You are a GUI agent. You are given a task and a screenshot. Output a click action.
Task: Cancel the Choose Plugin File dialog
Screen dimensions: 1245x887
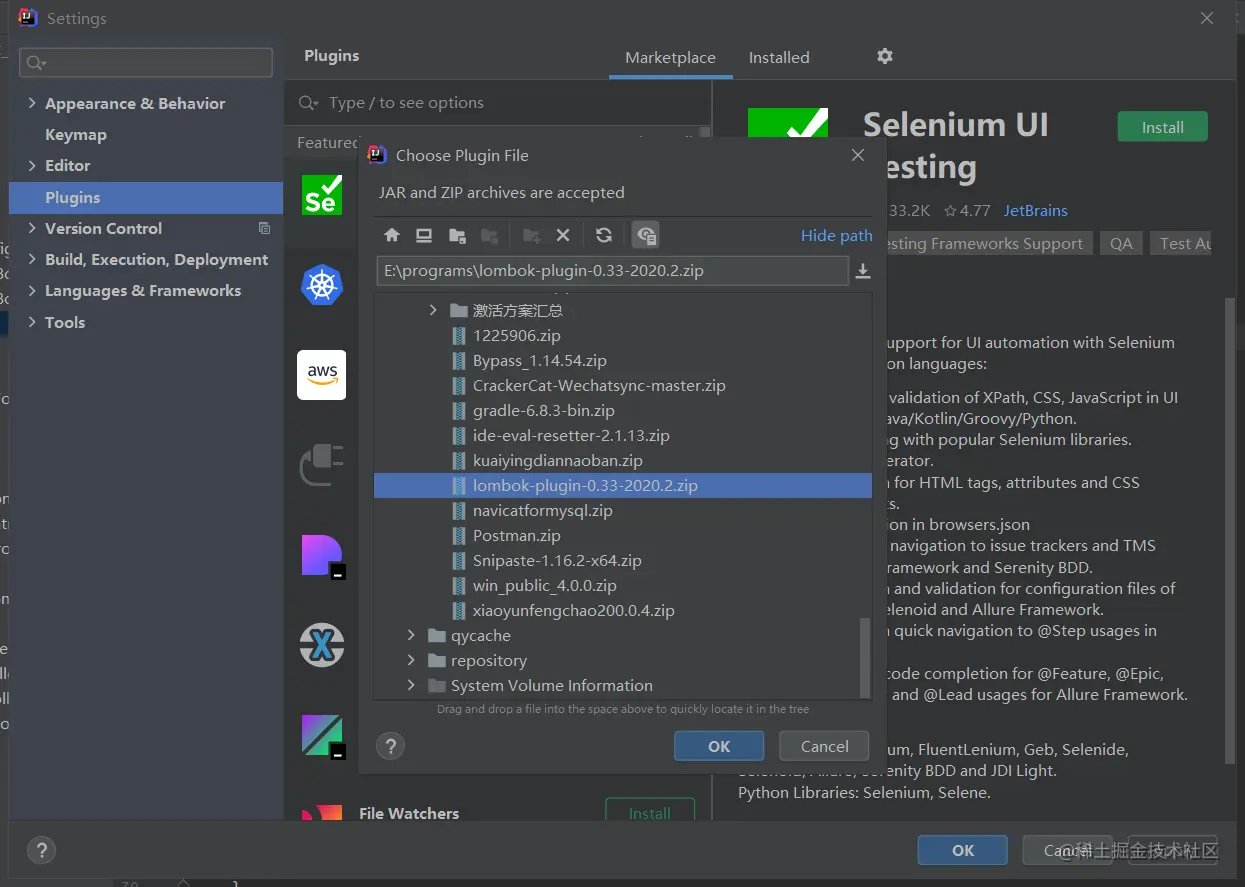pyautogui.click(x=825, y=746)
